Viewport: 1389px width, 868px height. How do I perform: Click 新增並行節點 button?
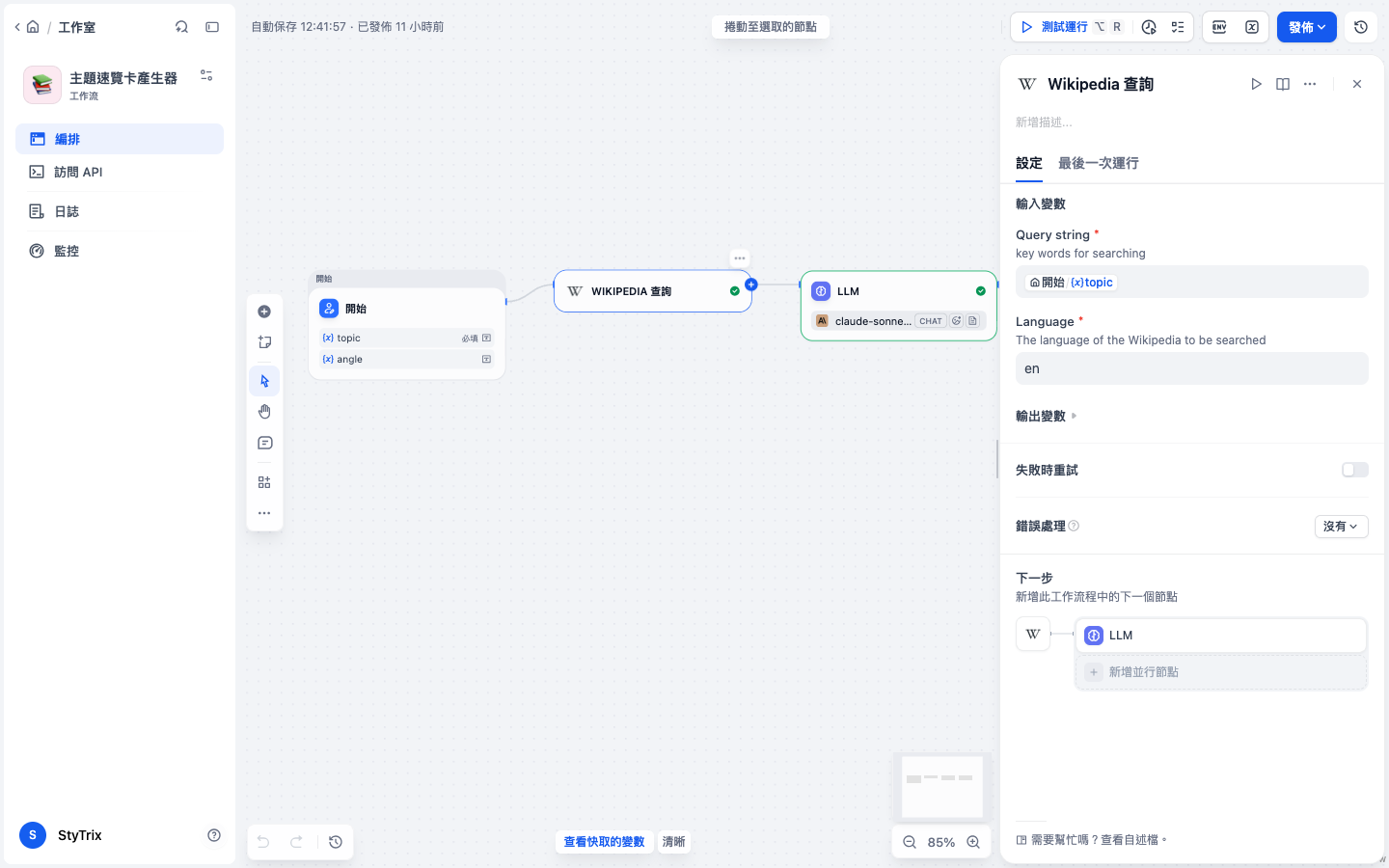1221,672
